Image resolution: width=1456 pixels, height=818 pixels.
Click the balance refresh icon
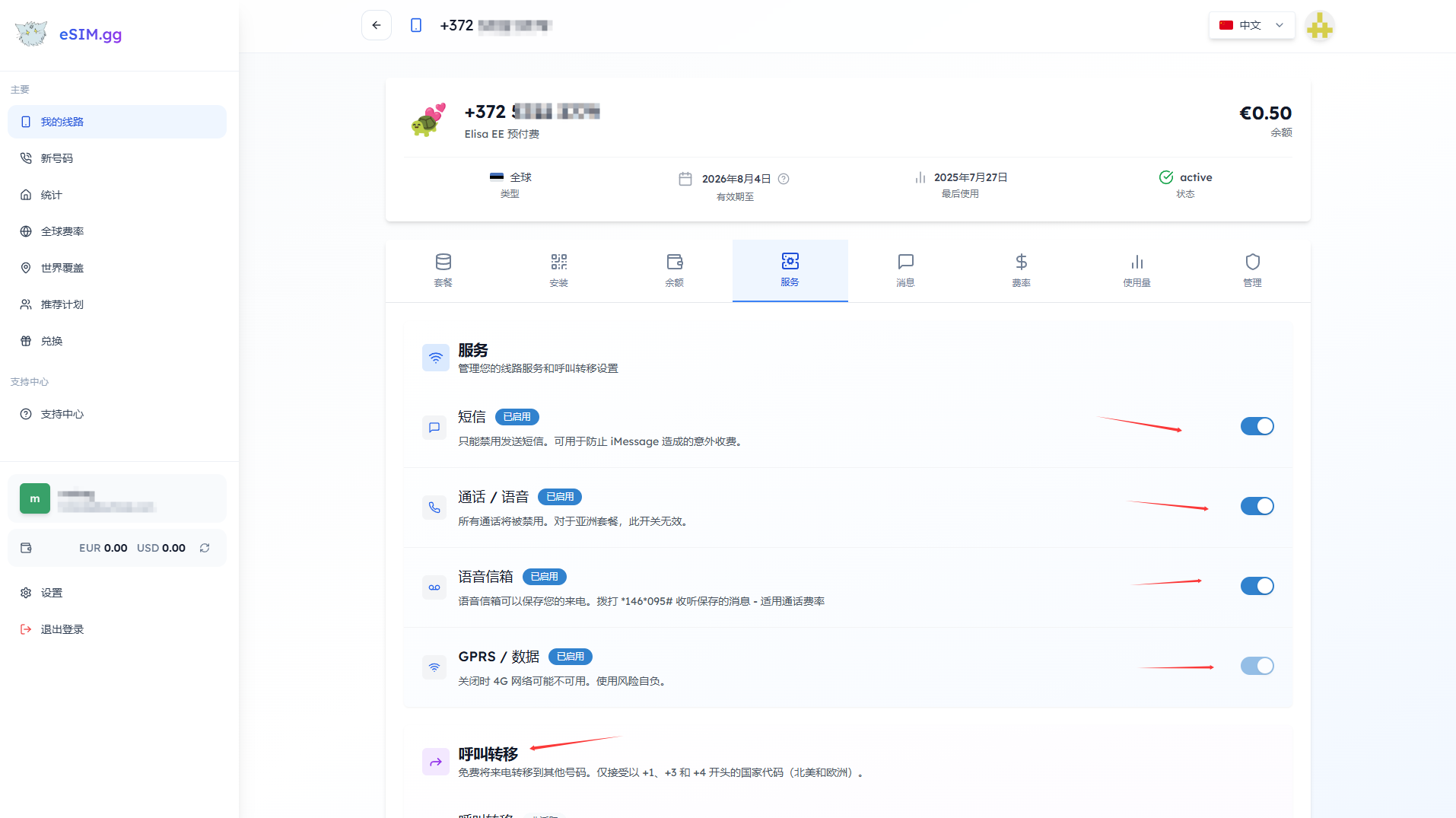pos(205,548)
